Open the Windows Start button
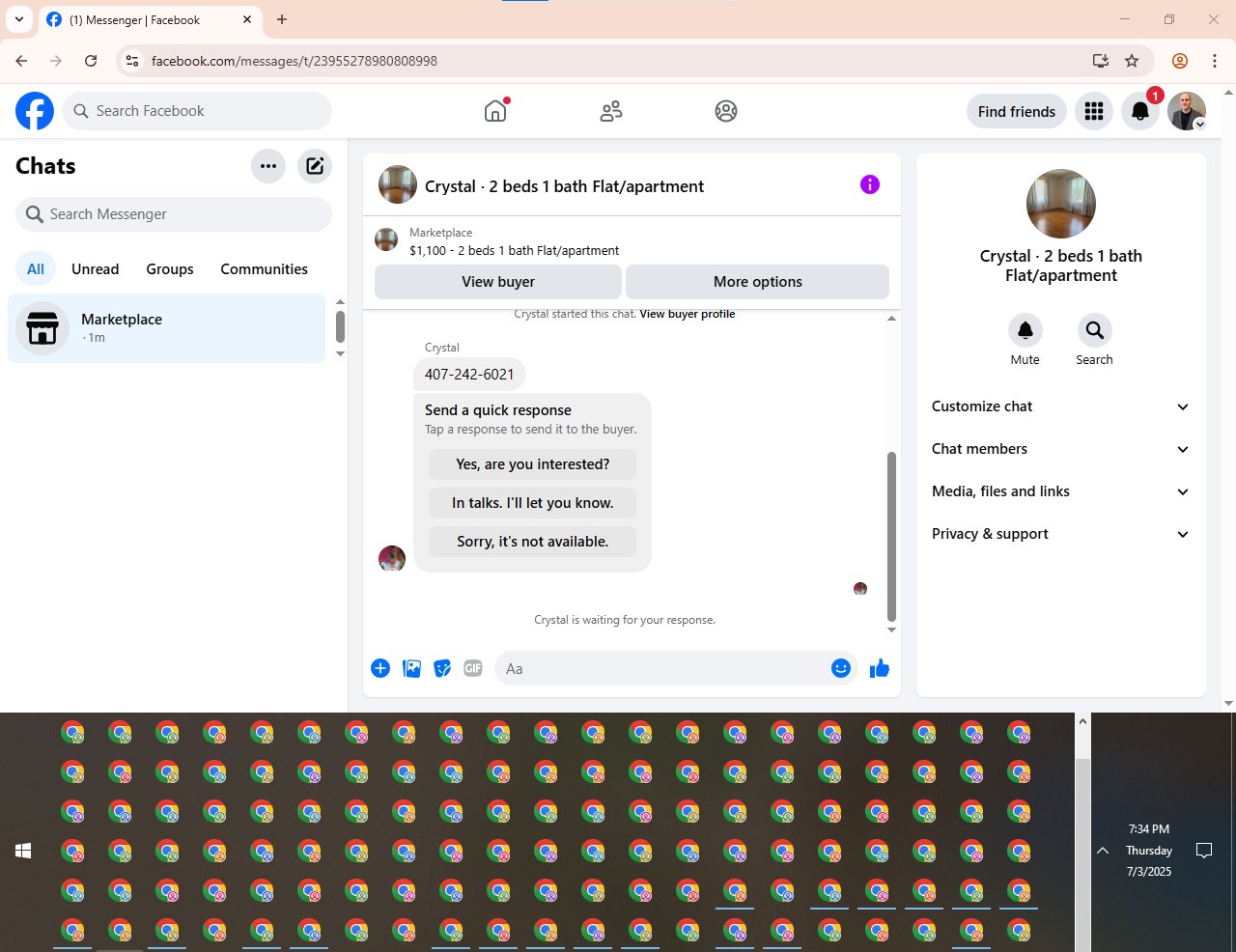The height and width of the screenshot is (952, 1236). point(23,851)
